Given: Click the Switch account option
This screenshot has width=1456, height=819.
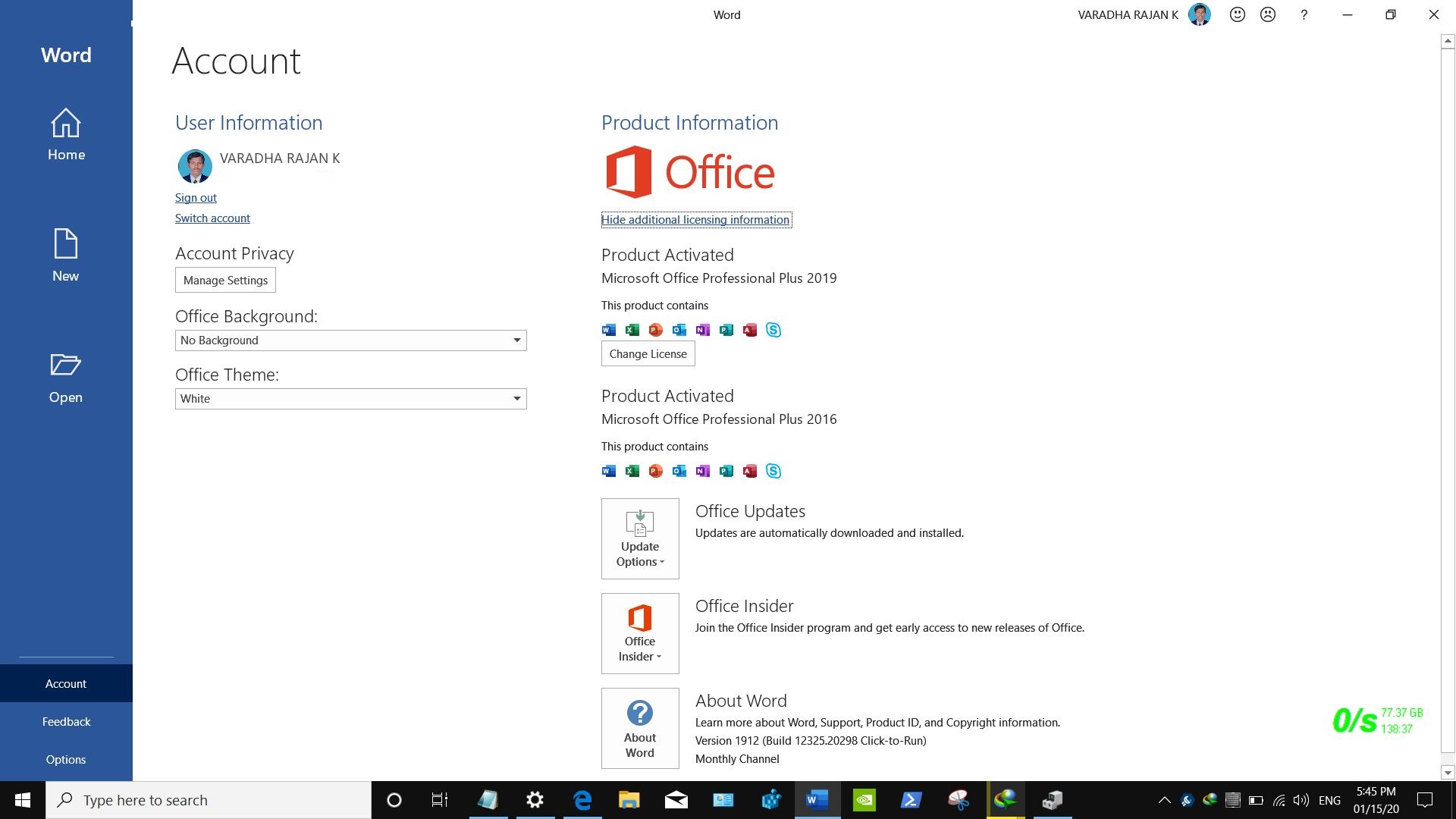Looking at the screenshot, I should pos(212,217).
